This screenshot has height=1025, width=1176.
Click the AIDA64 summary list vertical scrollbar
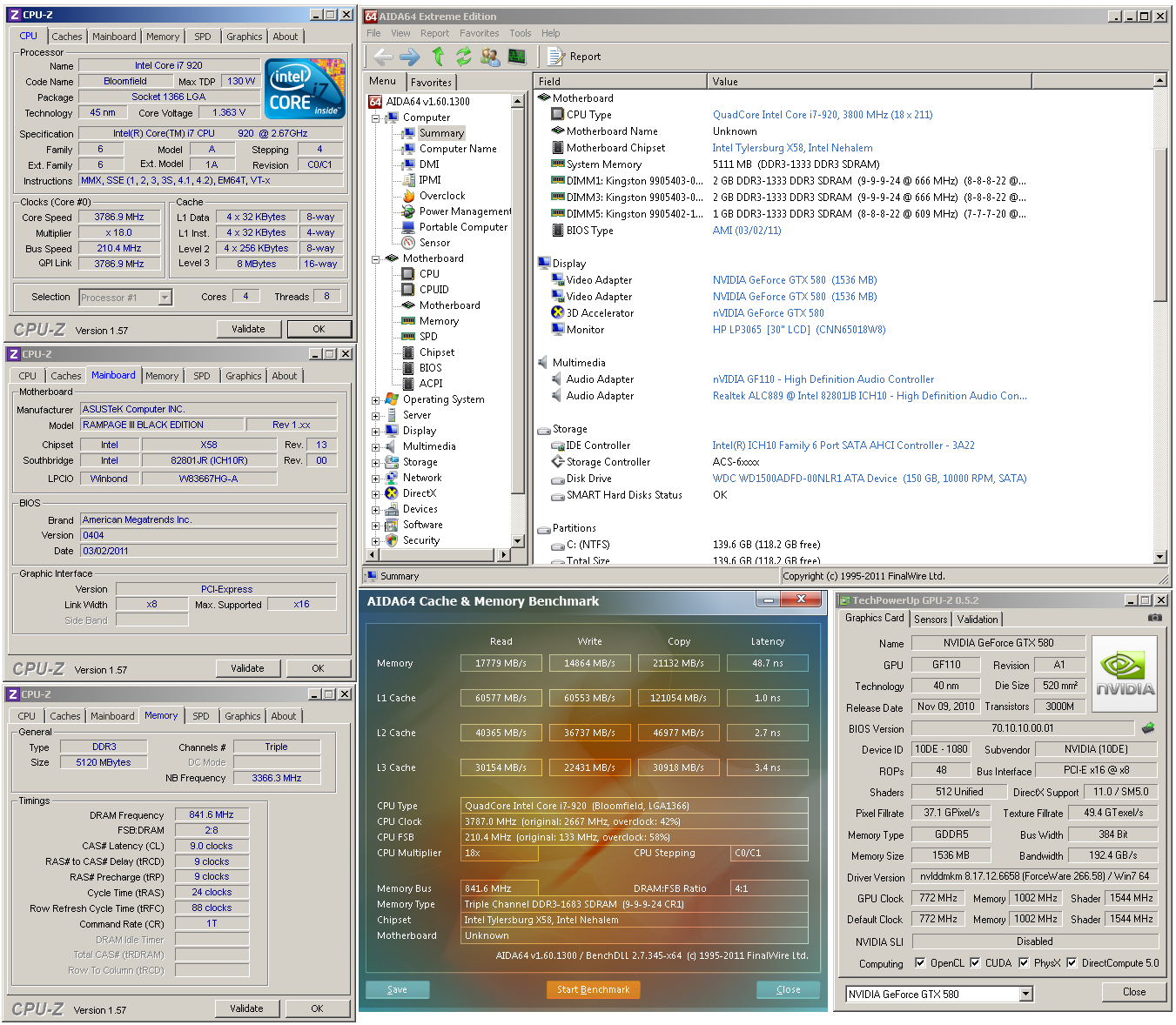1159,318
